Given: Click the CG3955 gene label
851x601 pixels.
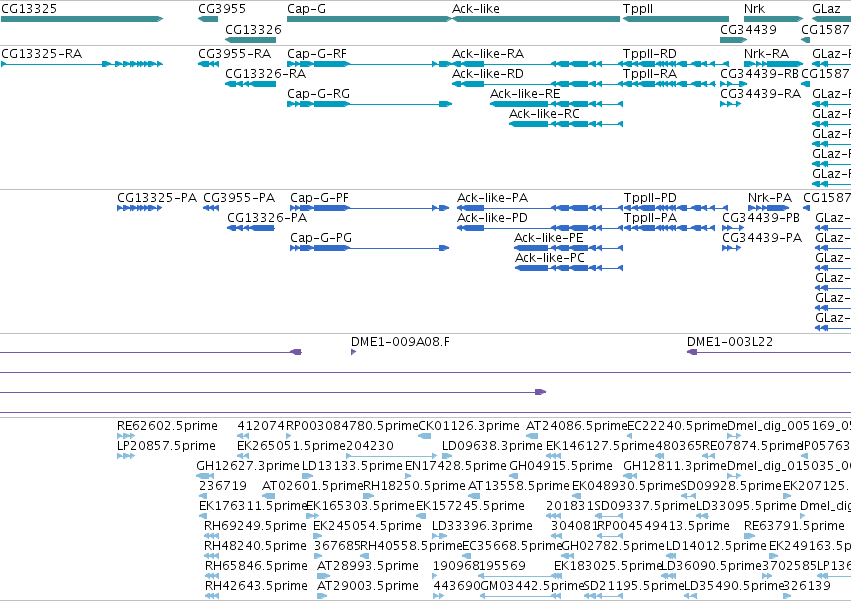Looking at the screenshot, I should 221,9.
